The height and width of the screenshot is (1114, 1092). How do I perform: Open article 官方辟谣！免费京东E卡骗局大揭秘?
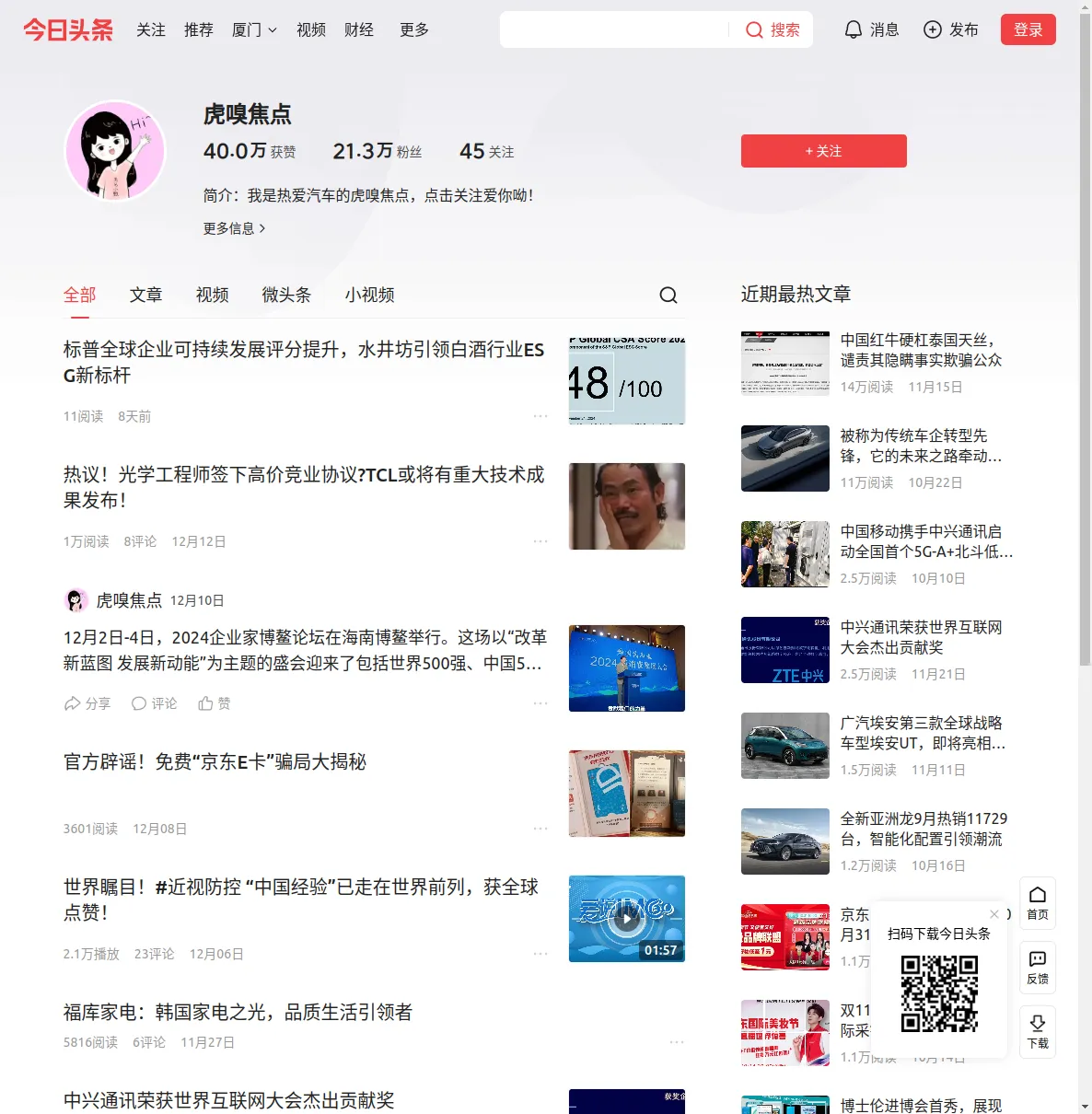pyautogui.click(x=215, y=761)
